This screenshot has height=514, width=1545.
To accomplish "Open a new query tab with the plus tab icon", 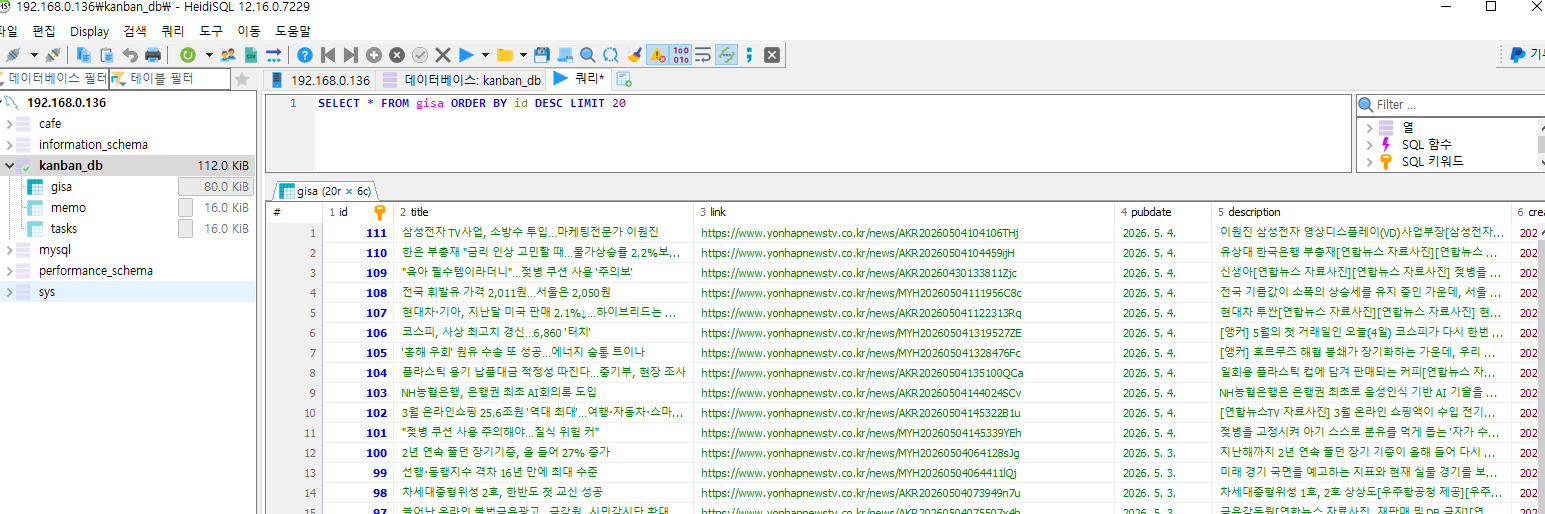I will pos(624,79).
